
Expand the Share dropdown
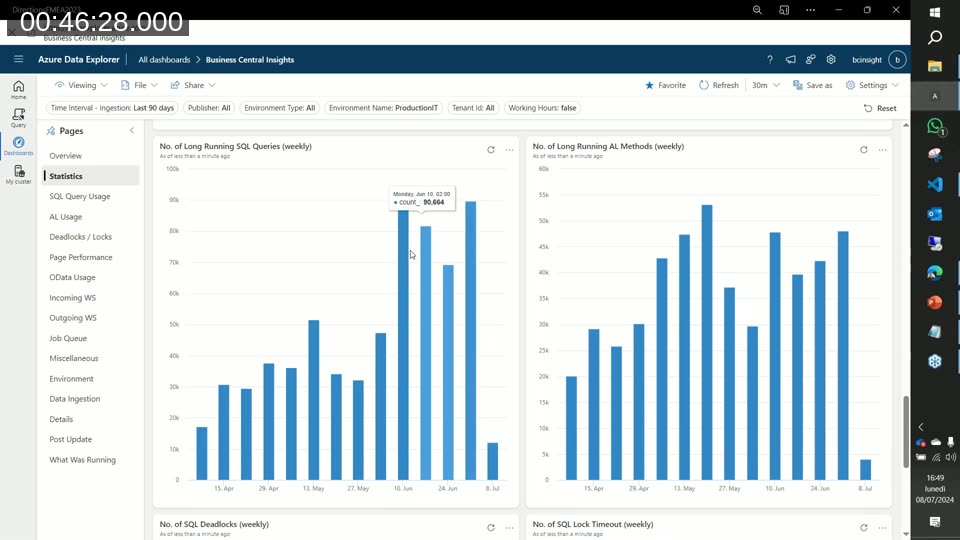193,85
